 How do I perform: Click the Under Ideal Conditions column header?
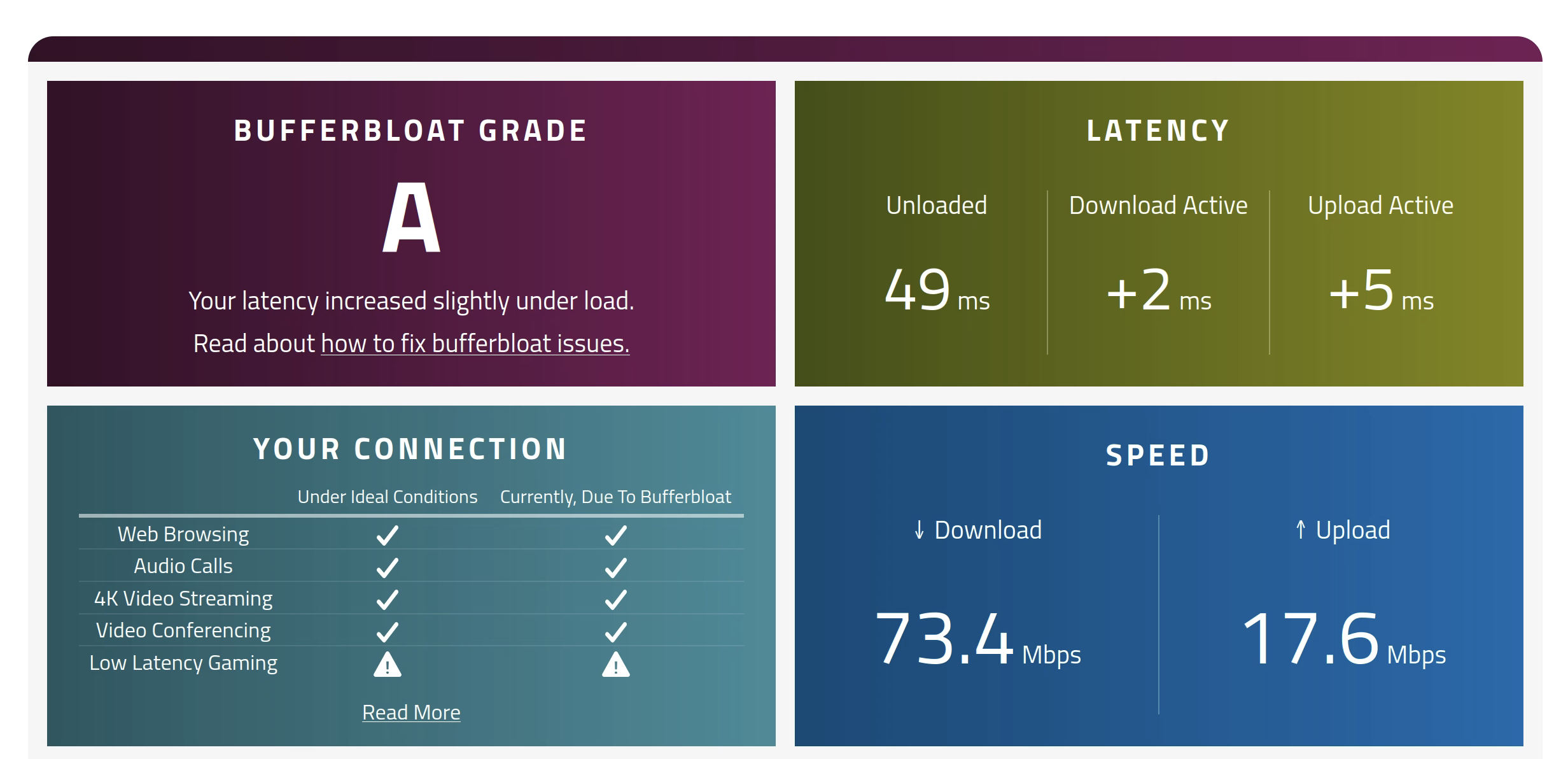(388, 497)
